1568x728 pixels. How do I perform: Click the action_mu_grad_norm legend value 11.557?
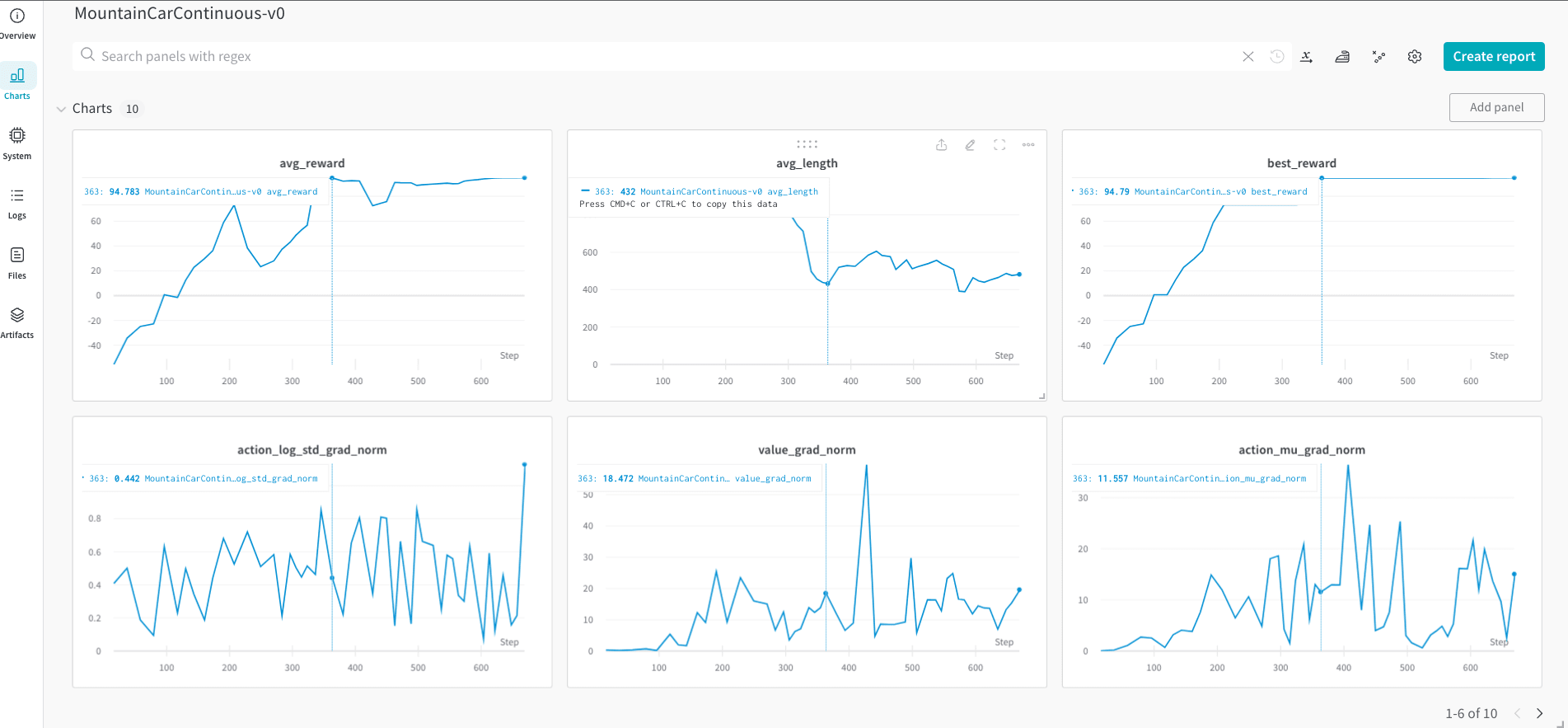click(1112, 478)
